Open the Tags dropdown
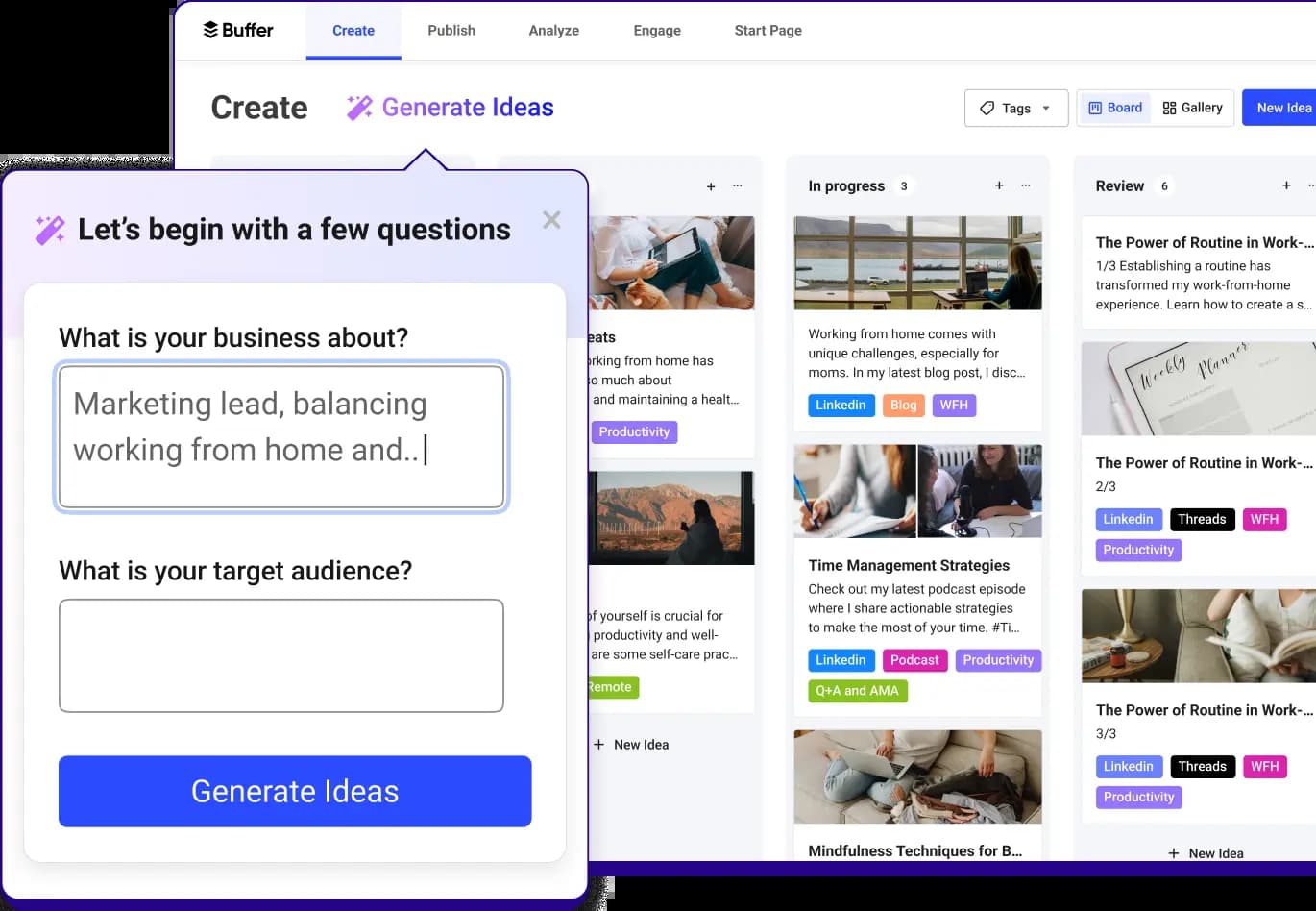This screenshot has width=1316, height=911. 1016,108
